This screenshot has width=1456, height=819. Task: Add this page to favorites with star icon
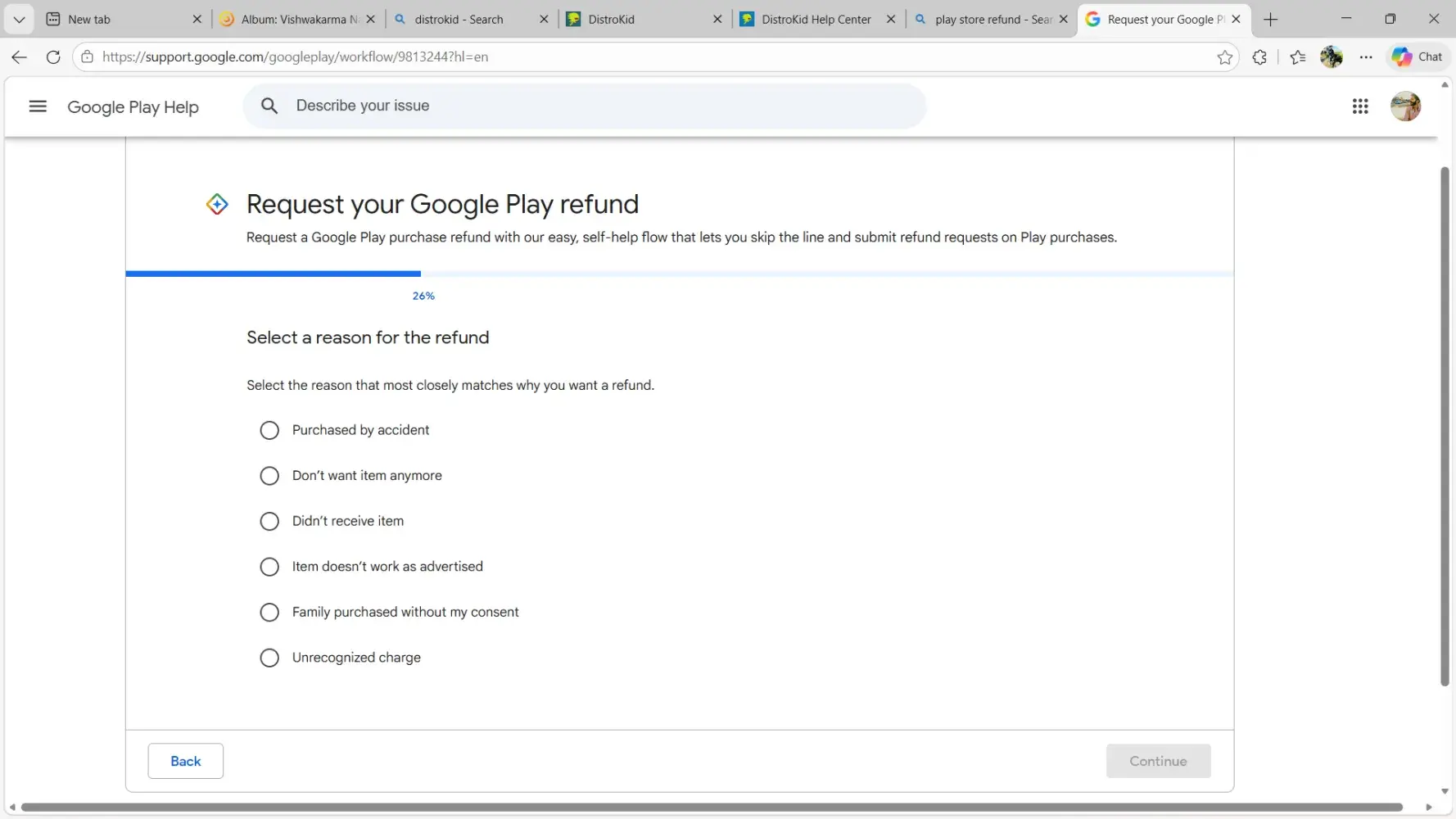(x=1224, y=57)
